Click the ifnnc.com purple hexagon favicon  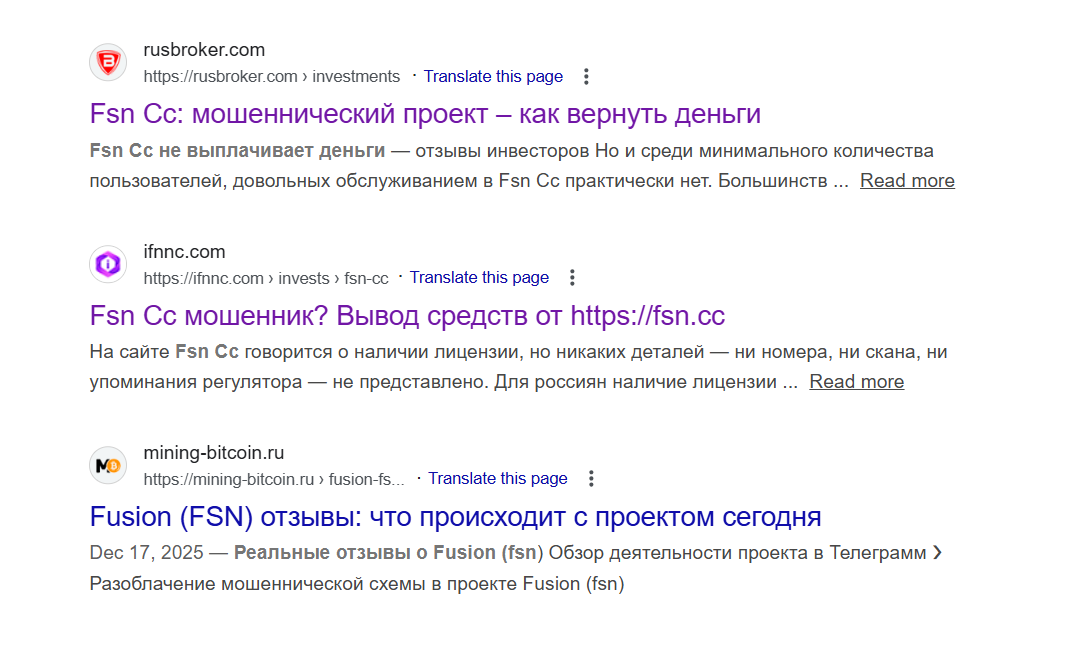(108, 264)
